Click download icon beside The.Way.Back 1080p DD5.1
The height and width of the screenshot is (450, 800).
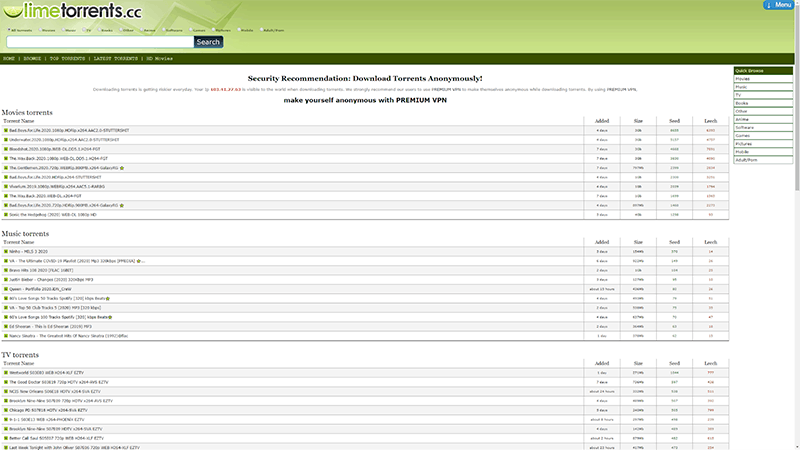click(x=6, y=159)
